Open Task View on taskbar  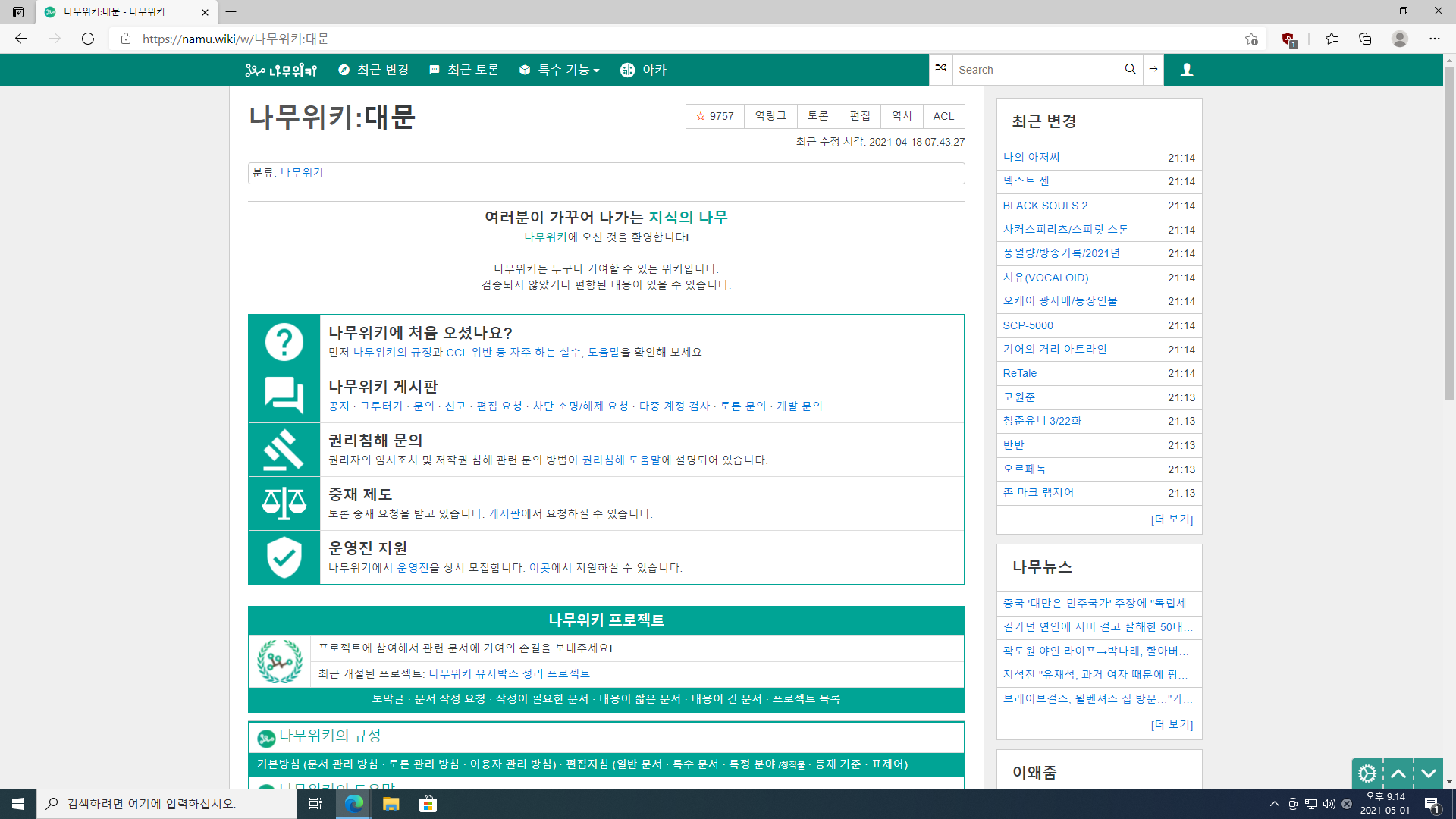point(315,804)
